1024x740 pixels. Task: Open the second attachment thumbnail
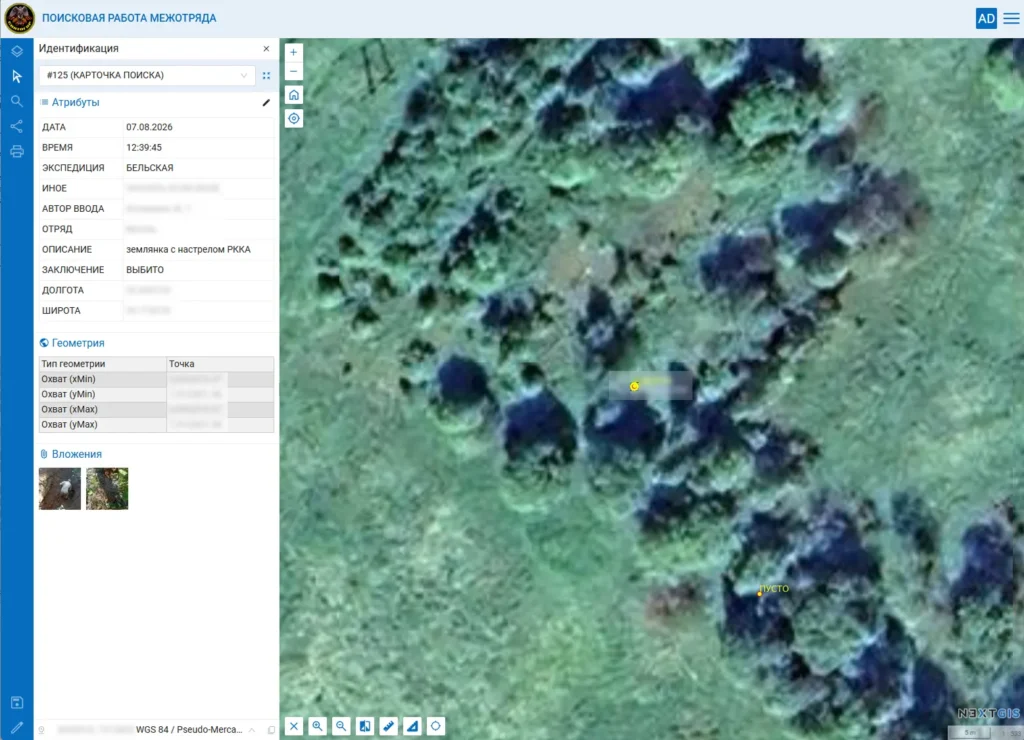[x=107, y=489]
